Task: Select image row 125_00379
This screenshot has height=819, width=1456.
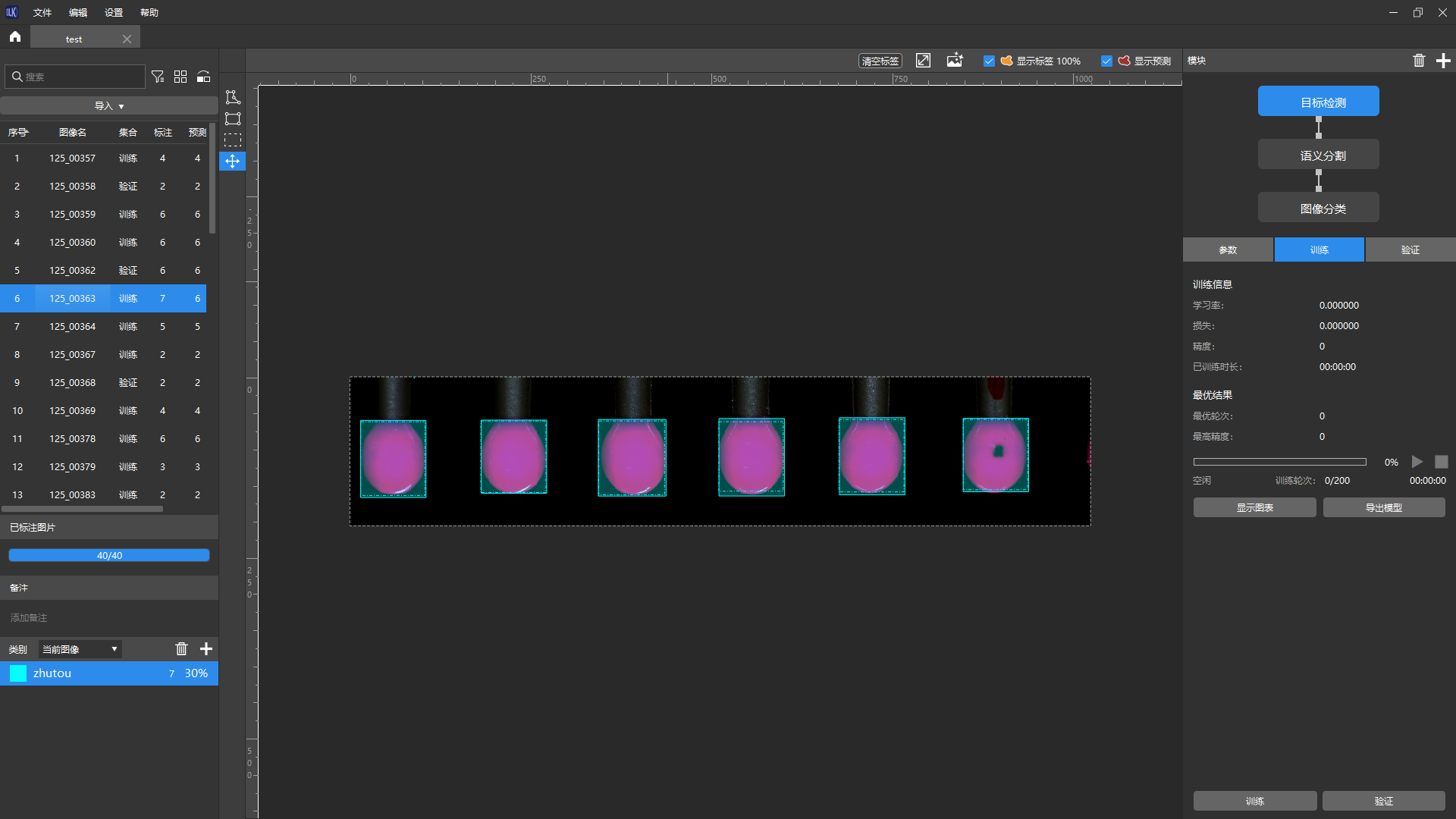Action: (103, 466)
